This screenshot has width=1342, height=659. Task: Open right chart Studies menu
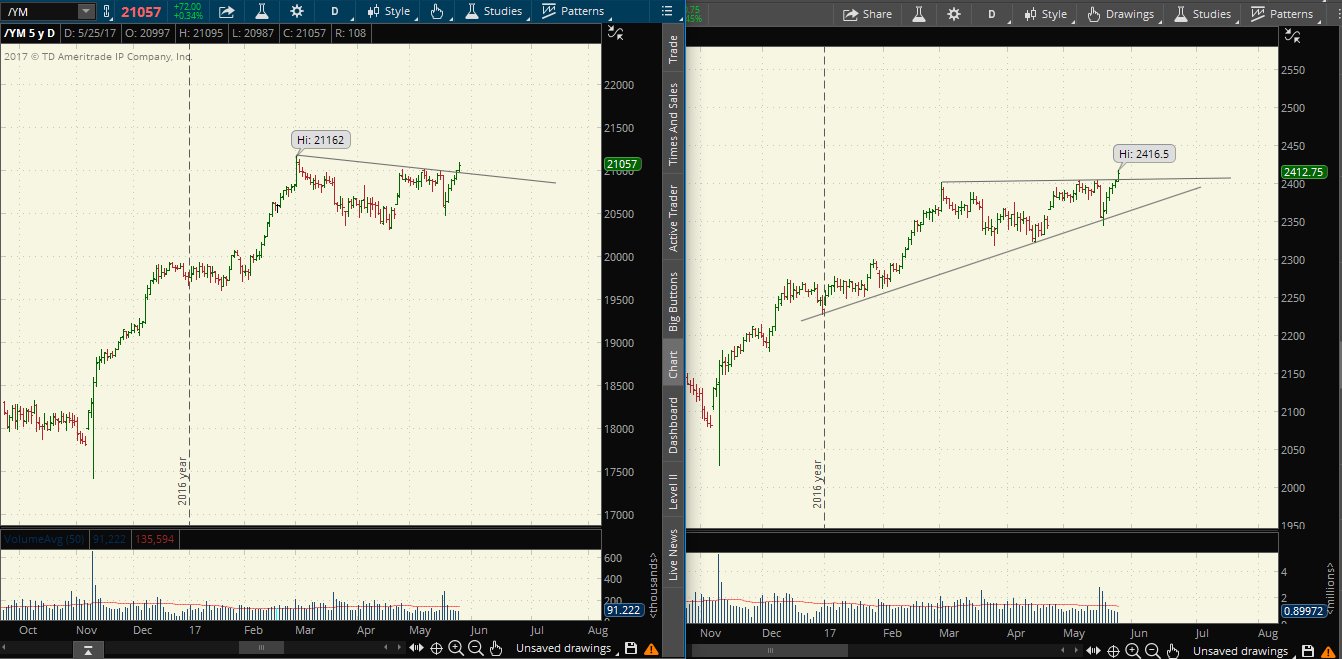(1203, 14)
